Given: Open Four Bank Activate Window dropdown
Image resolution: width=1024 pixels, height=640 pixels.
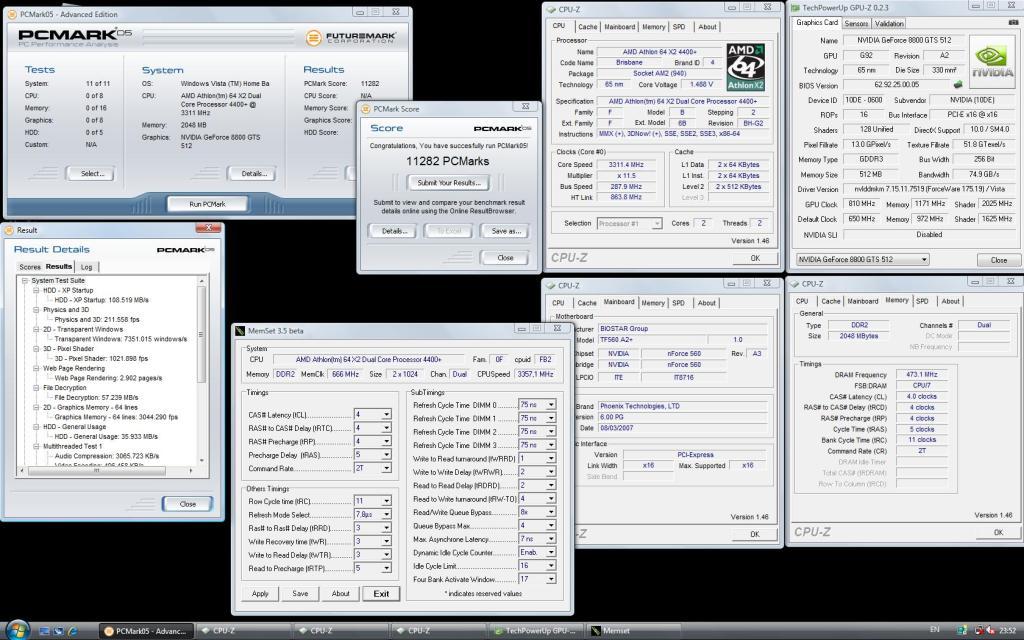Looking at the screenshot, I should click(551, 579).
